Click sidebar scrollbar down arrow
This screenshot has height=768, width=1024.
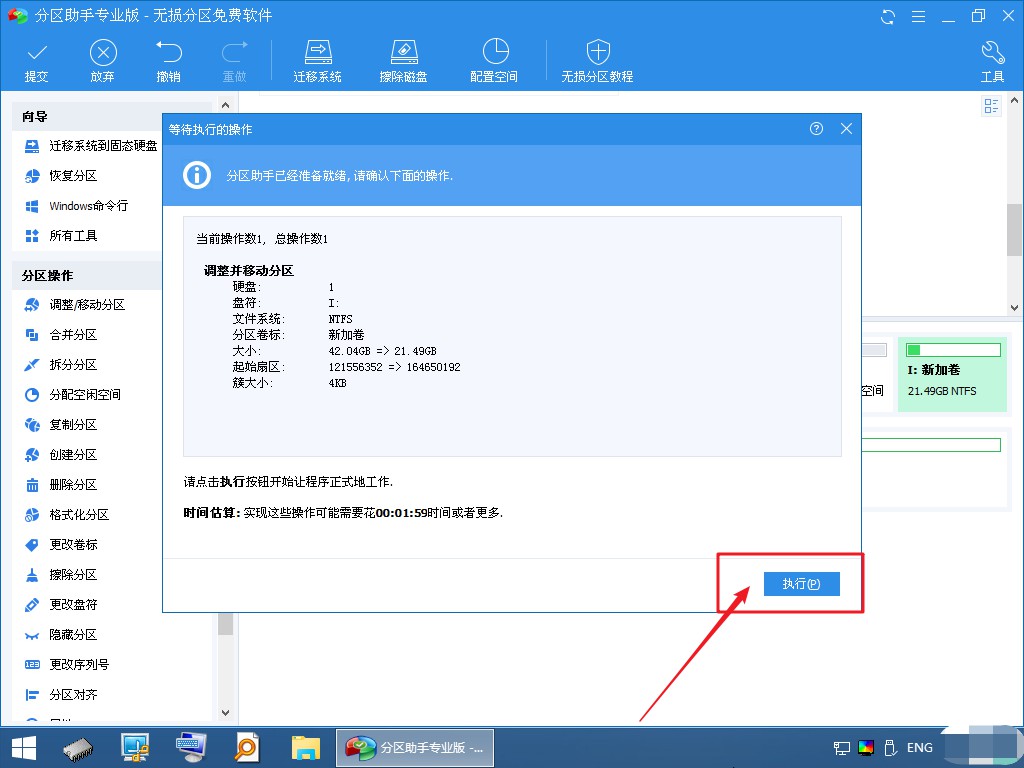(225, 712)
